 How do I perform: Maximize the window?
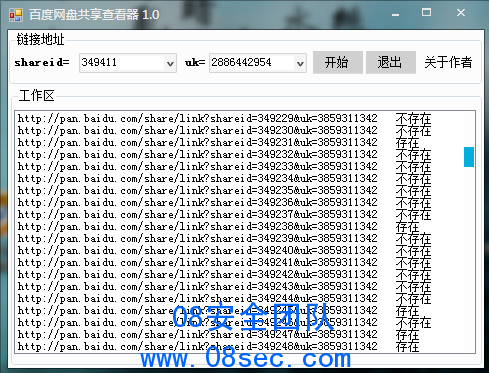click(x=426, y=13)
